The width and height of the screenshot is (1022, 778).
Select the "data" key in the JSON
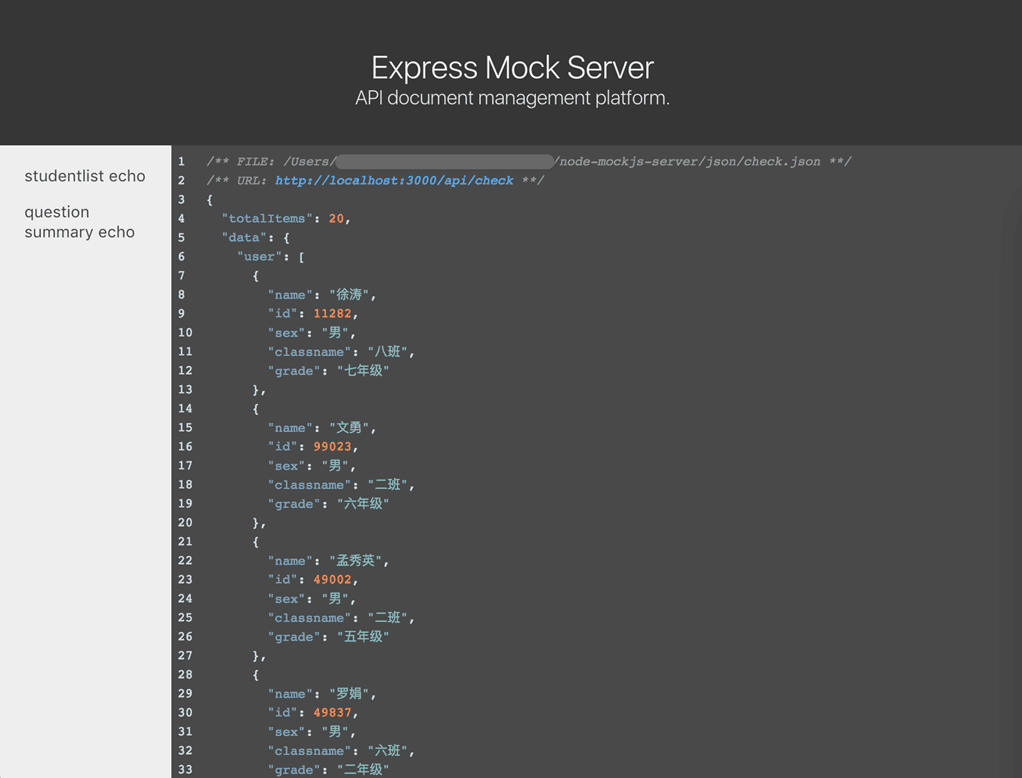[245, 238]
